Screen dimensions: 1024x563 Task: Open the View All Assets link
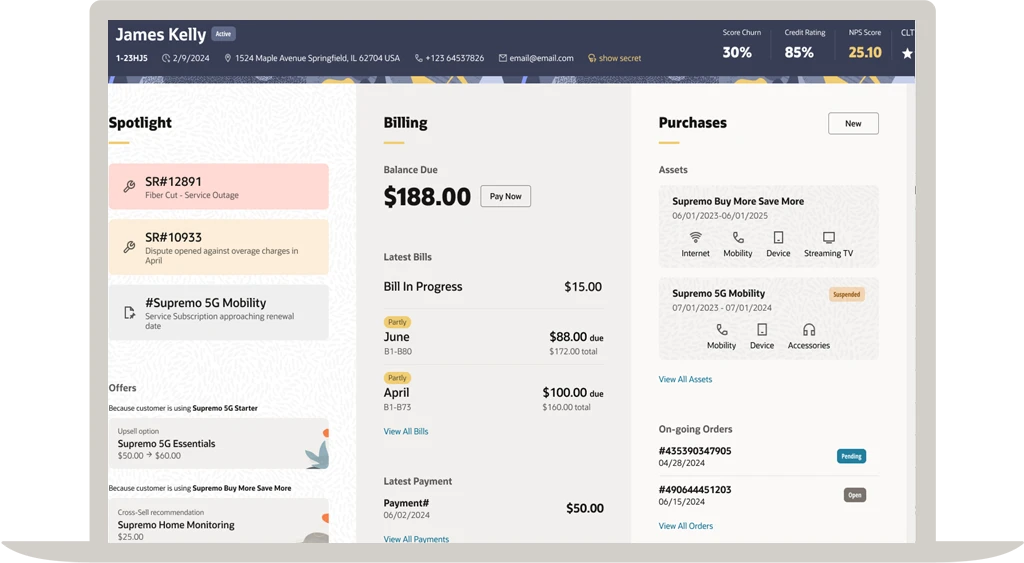(685, 380)
